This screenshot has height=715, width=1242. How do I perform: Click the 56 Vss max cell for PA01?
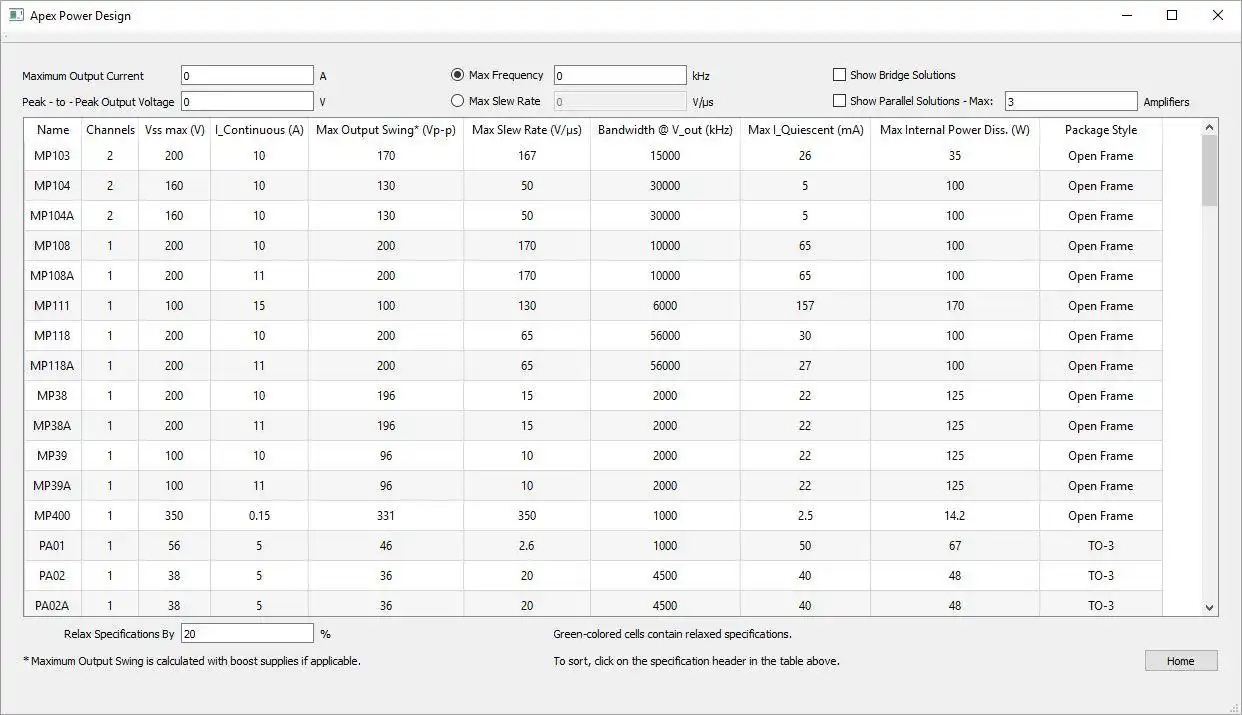pyautogui.click(x=174, y=546)
